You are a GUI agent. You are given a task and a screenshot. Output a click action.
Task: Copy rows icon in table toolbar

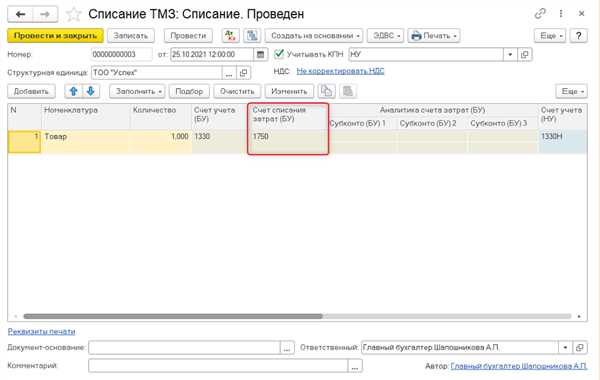coord(326,91)
